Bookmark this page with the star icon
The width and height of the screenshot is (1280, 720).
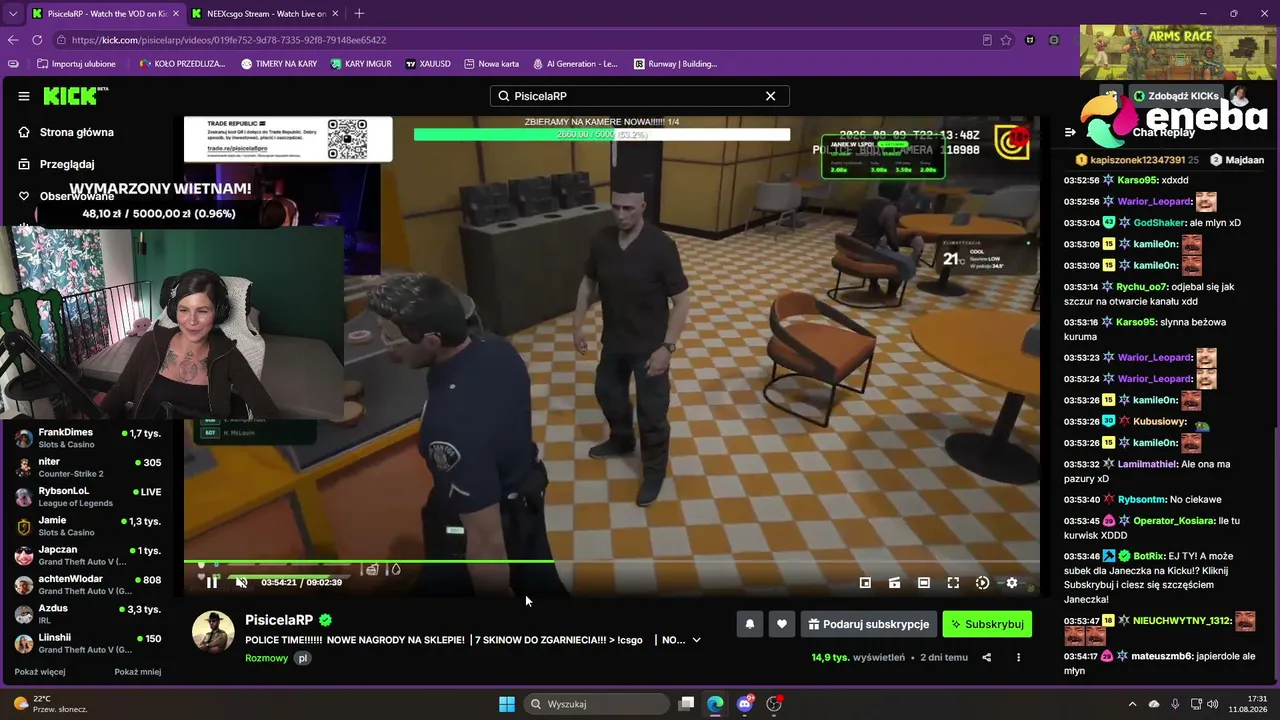pos(1006,40)
